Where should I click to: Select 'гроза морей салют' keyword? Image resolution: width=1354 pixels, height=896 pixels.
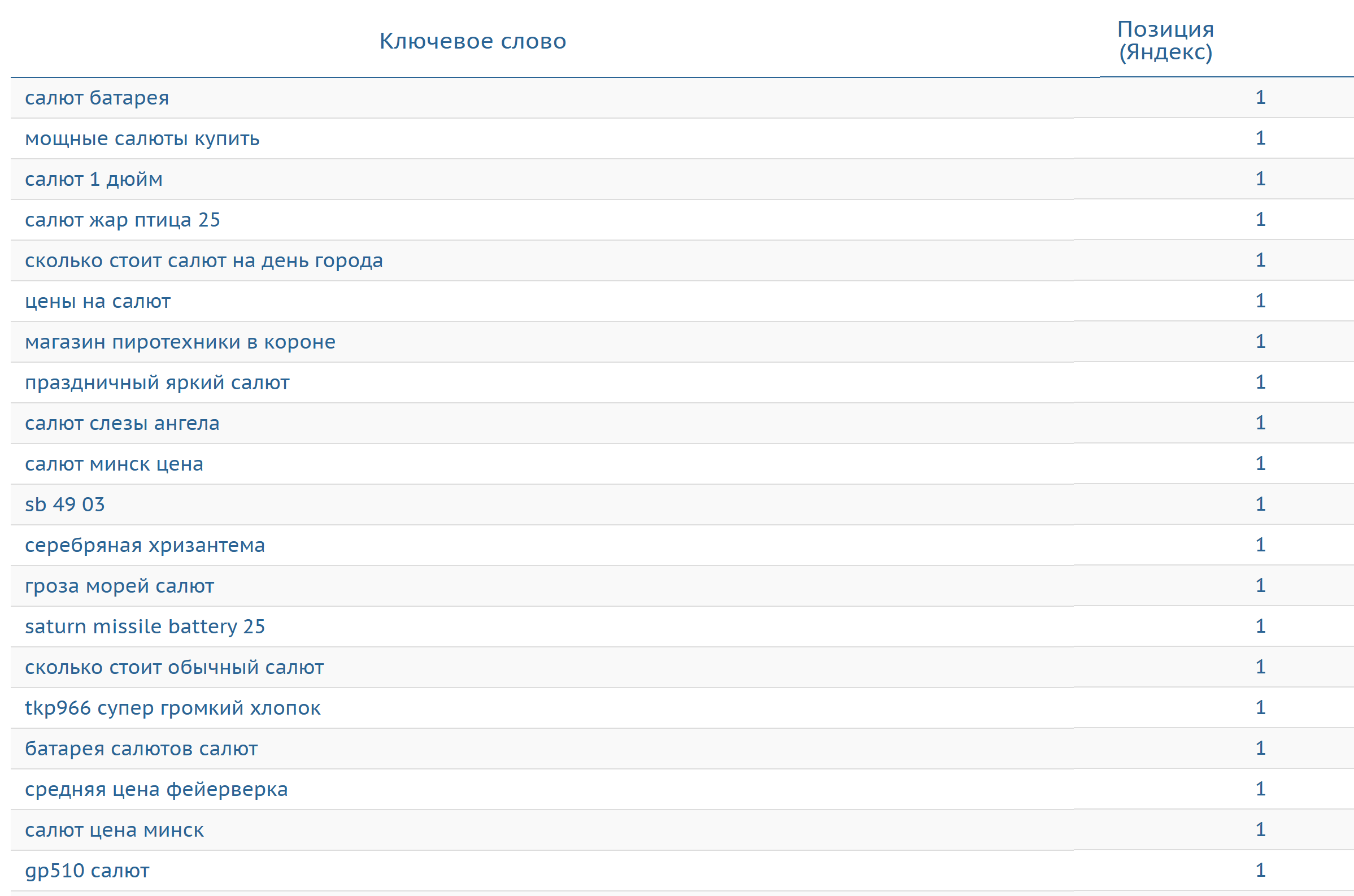pos(119,586)
